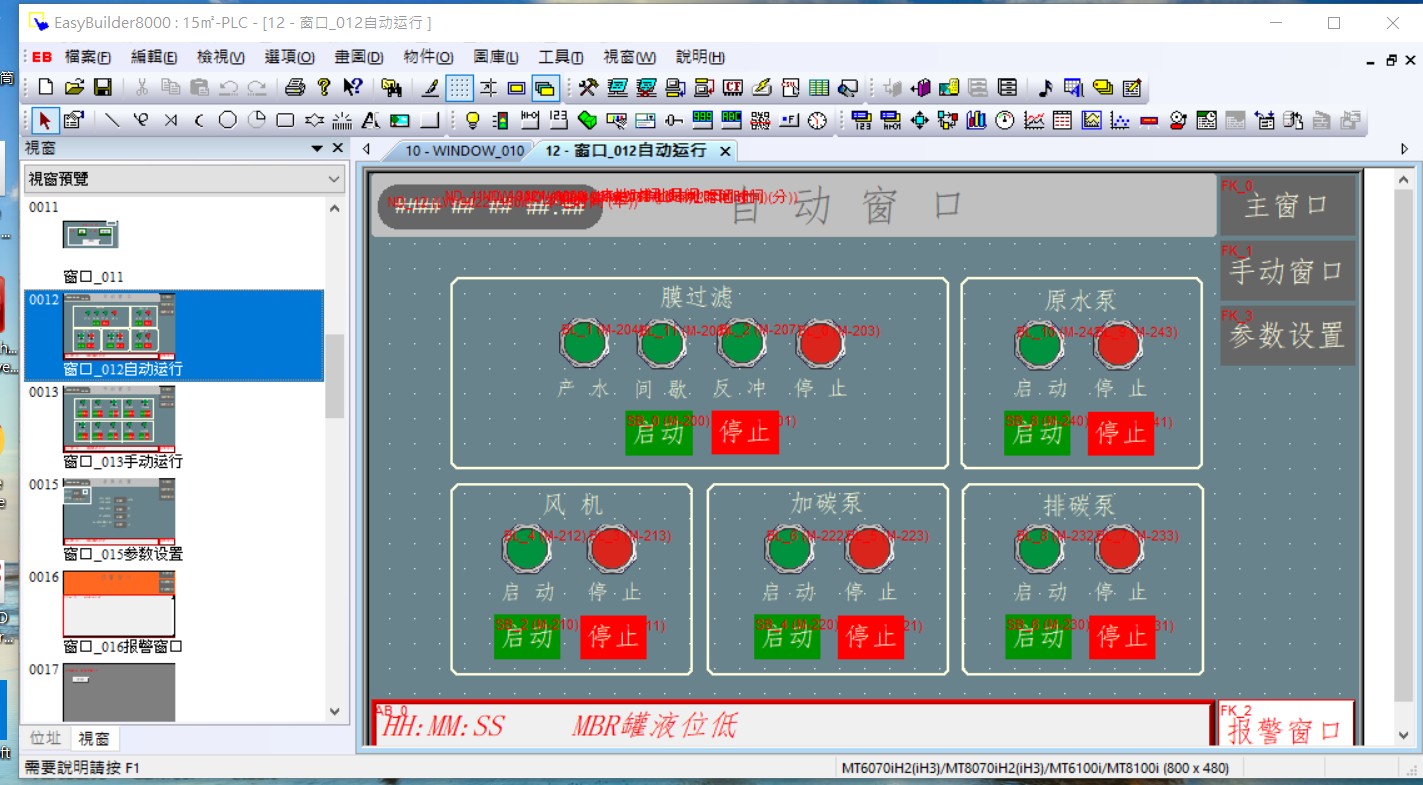Open the Sound library music note icon
The image size is (1423, 785).
[x=1045, y=88]
